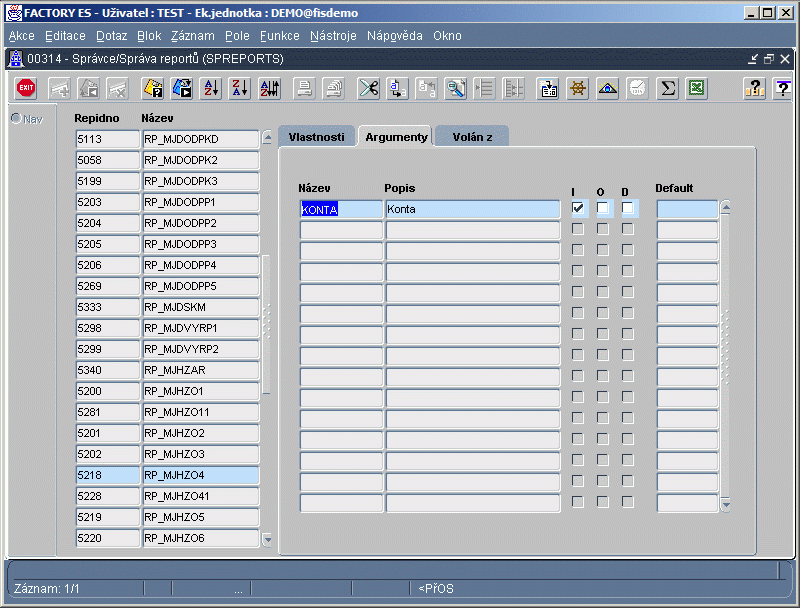Check the D checkbox in KONTA row
The width and height of the screenshot is (800, 608).
coord(627,208)
